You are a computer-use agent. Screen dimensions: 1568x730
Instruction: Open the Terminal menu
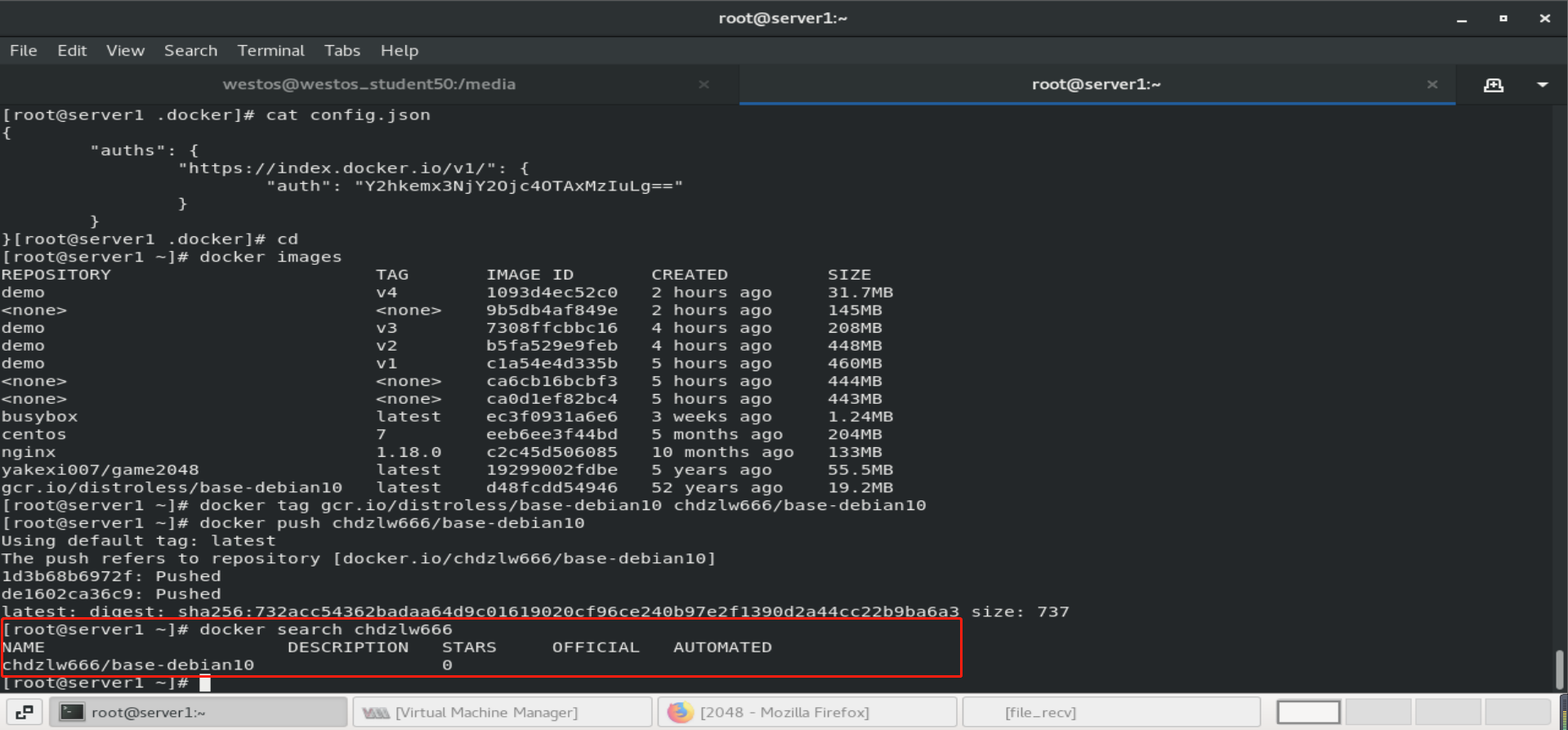(x=270, y=51)
